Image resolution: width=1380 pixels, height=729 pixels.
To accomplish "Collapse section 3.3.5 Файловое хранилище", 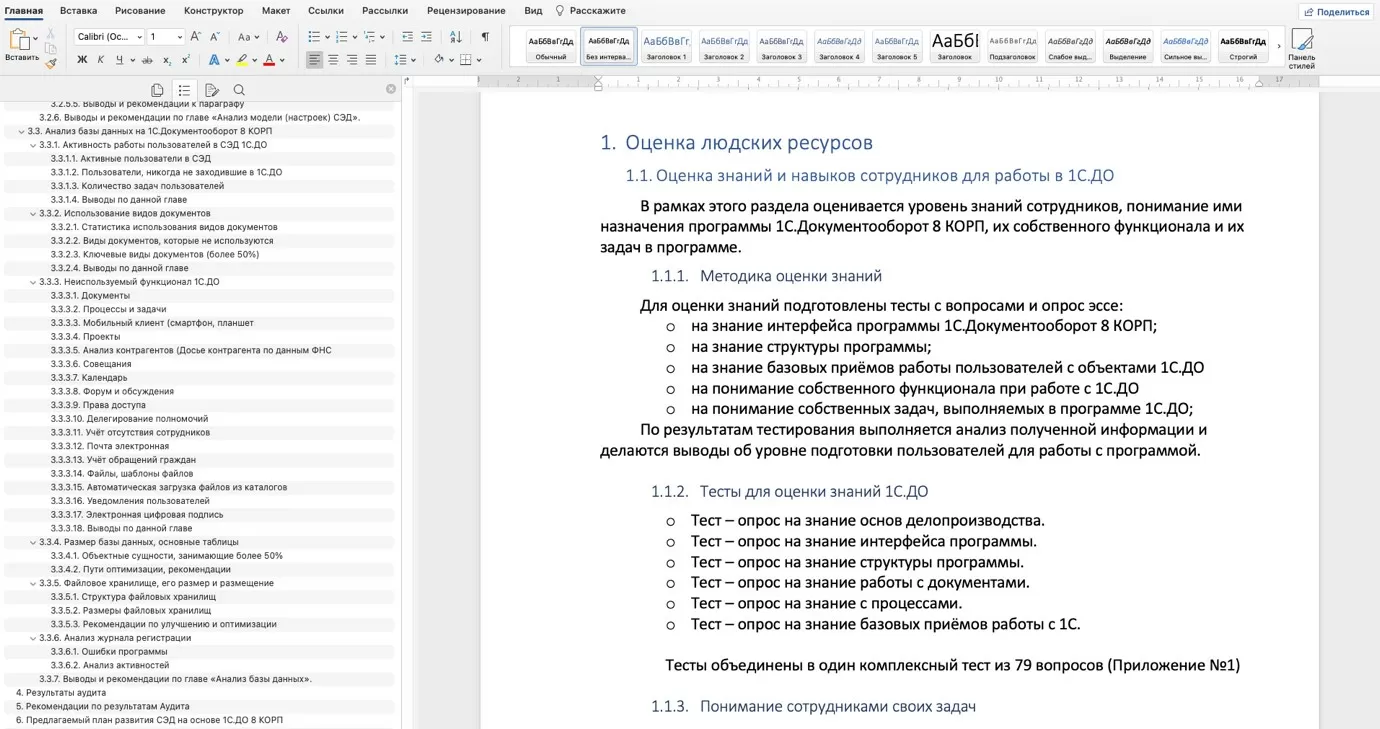I will click(33, 583).
